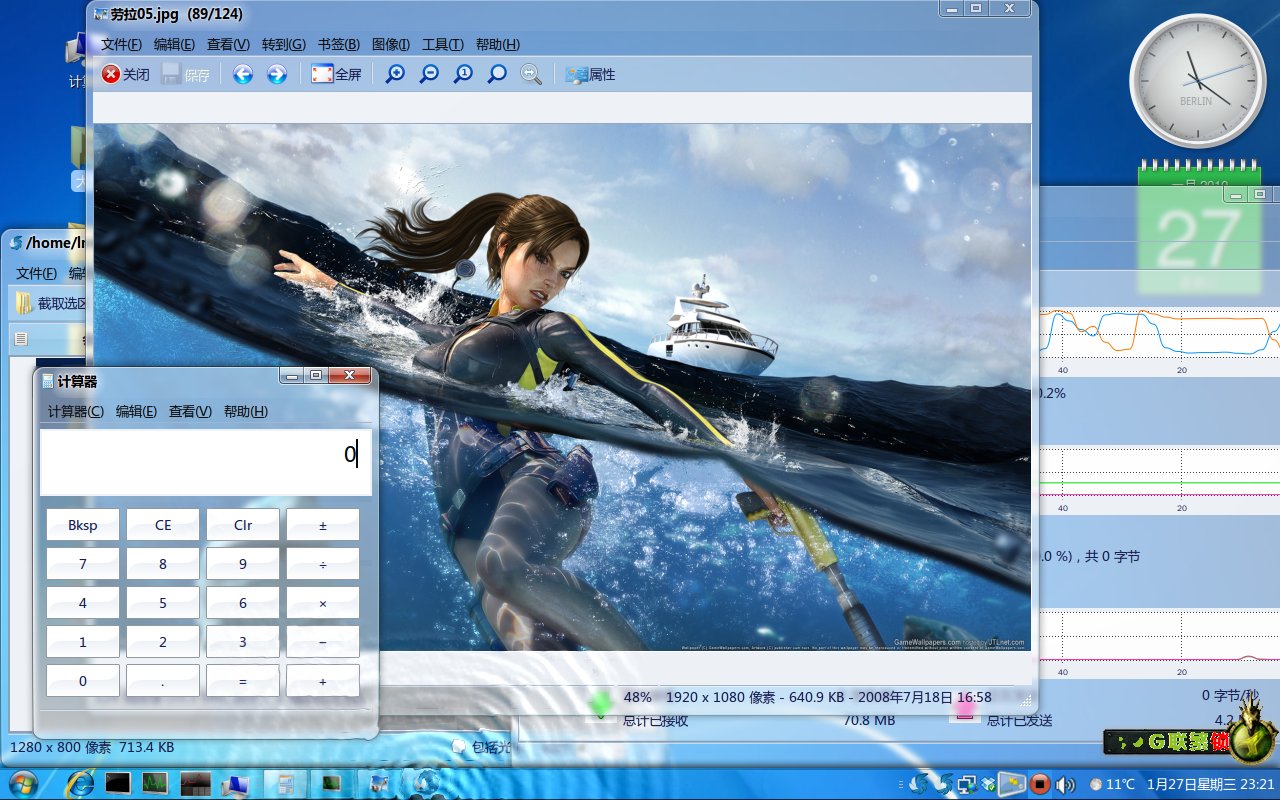Open 查看(V) menu in image viewer

[x=228, y=44]
